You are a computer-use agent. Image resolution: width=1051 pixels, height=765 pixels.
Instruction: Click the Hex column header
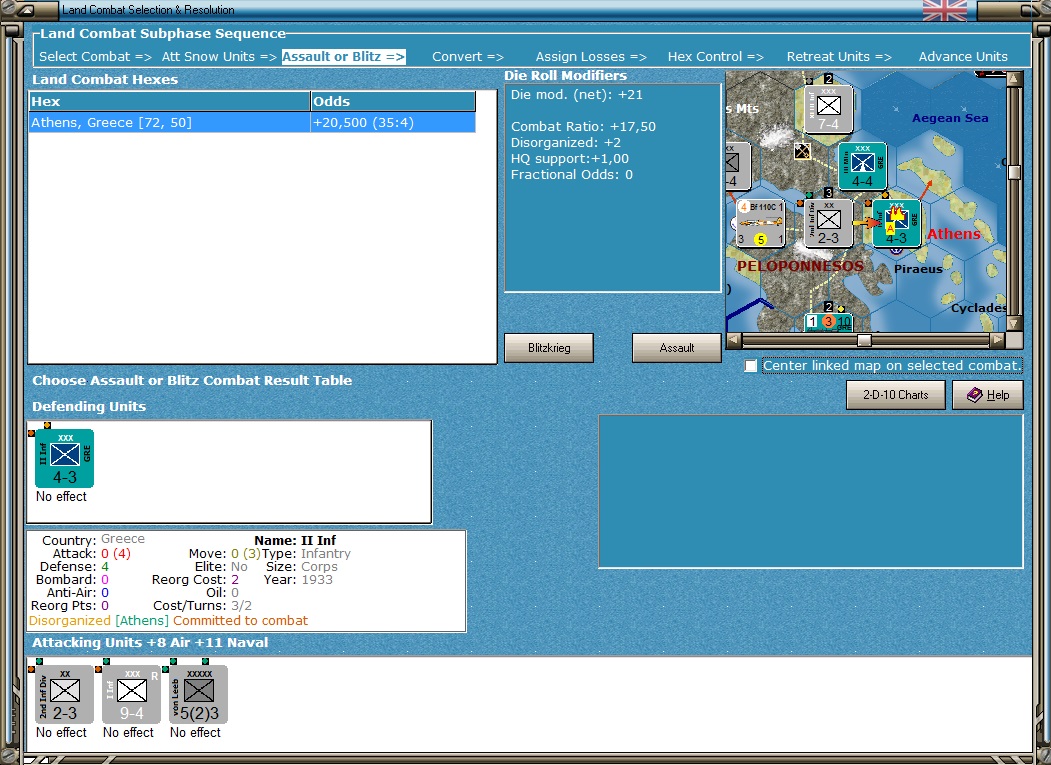(x=170, y=102)
